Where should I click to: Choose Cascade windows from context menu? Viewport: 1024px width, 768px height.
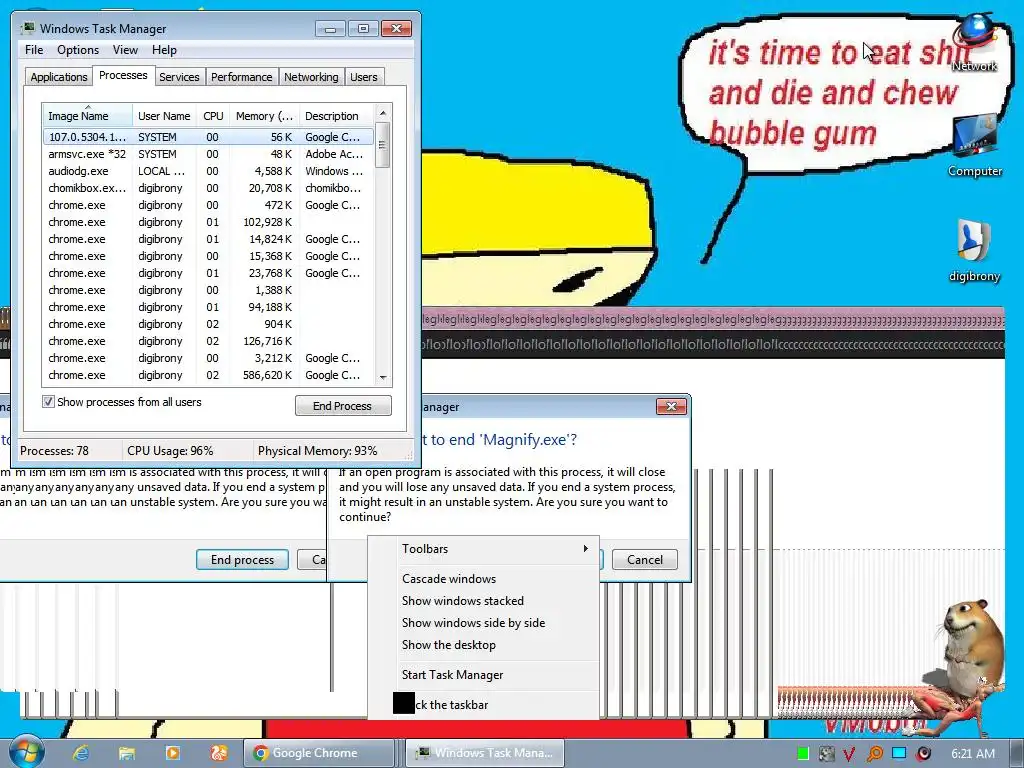[483, 579]
